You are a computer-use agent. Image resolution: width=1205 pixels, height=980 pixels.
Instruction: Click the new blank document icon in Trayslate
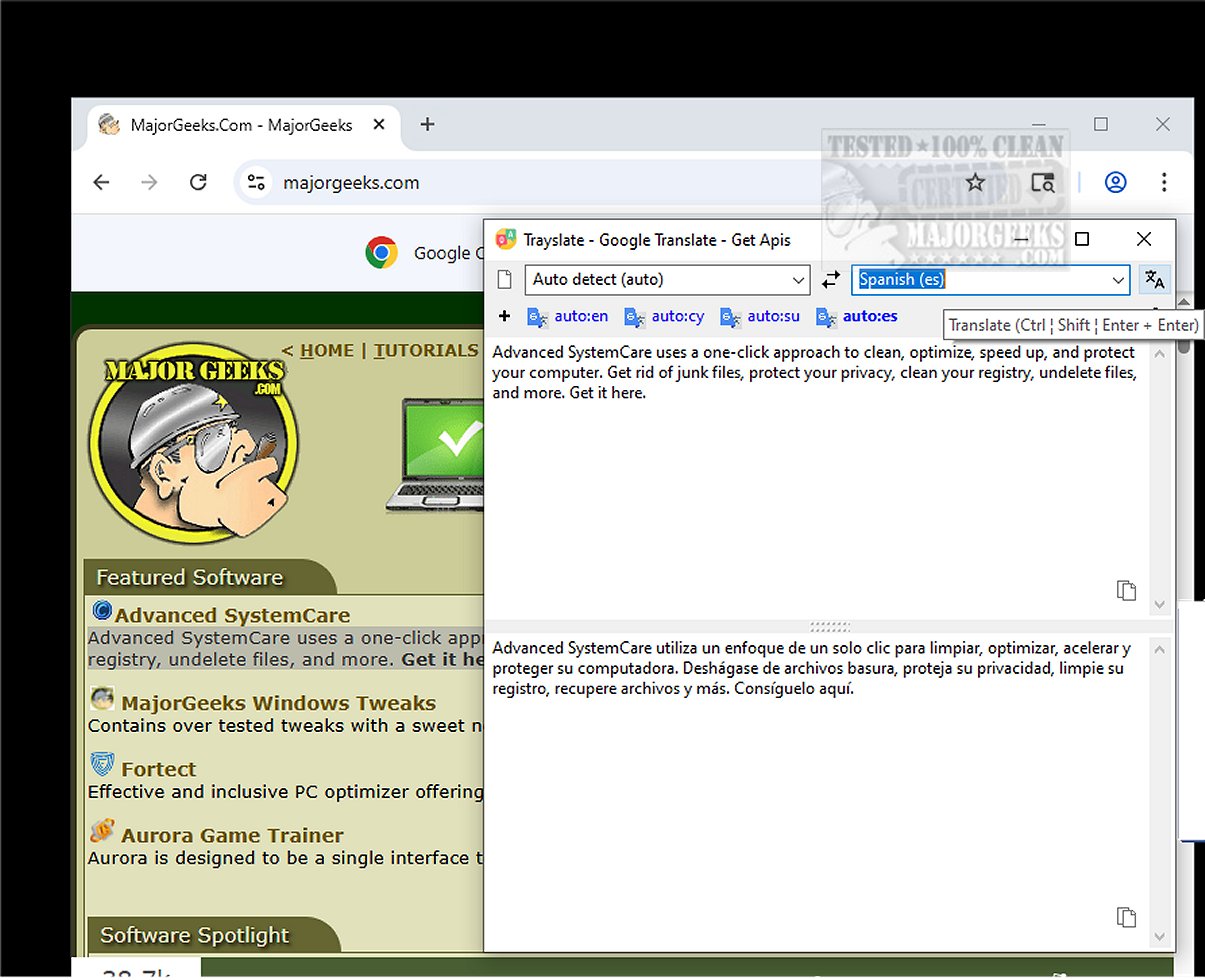point(505,279)
